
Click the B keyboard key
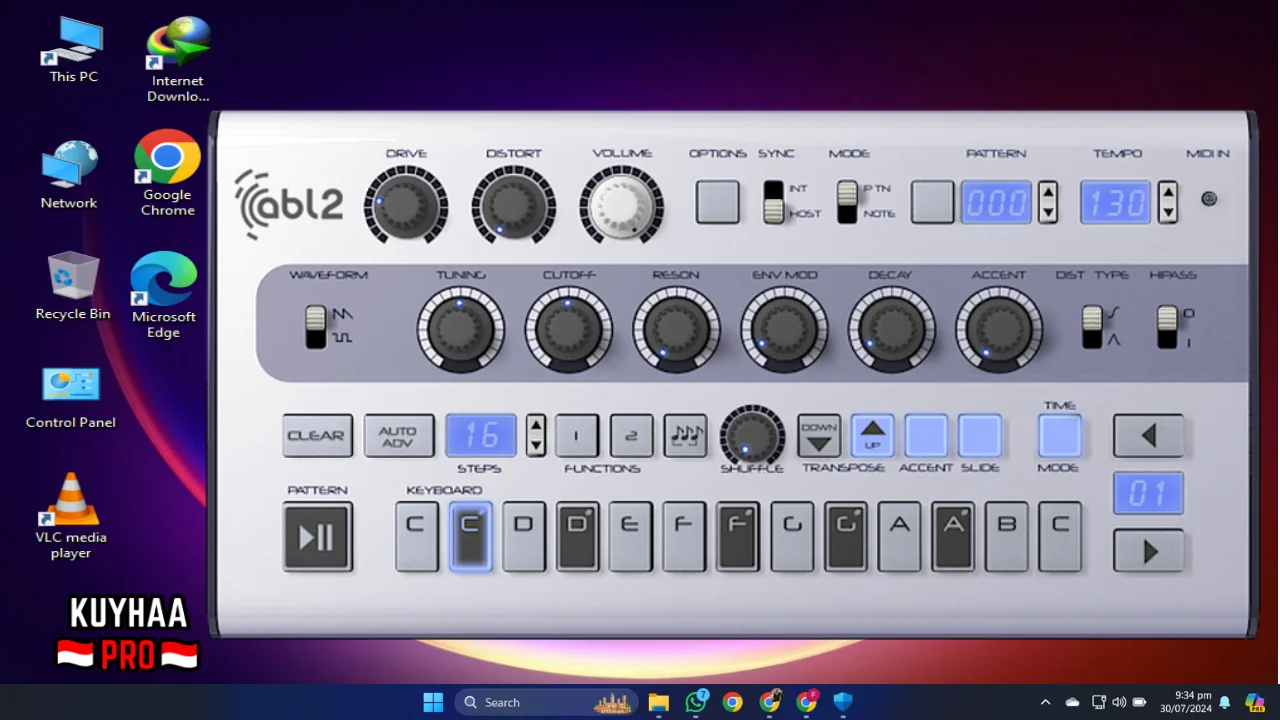[1007, 537]
